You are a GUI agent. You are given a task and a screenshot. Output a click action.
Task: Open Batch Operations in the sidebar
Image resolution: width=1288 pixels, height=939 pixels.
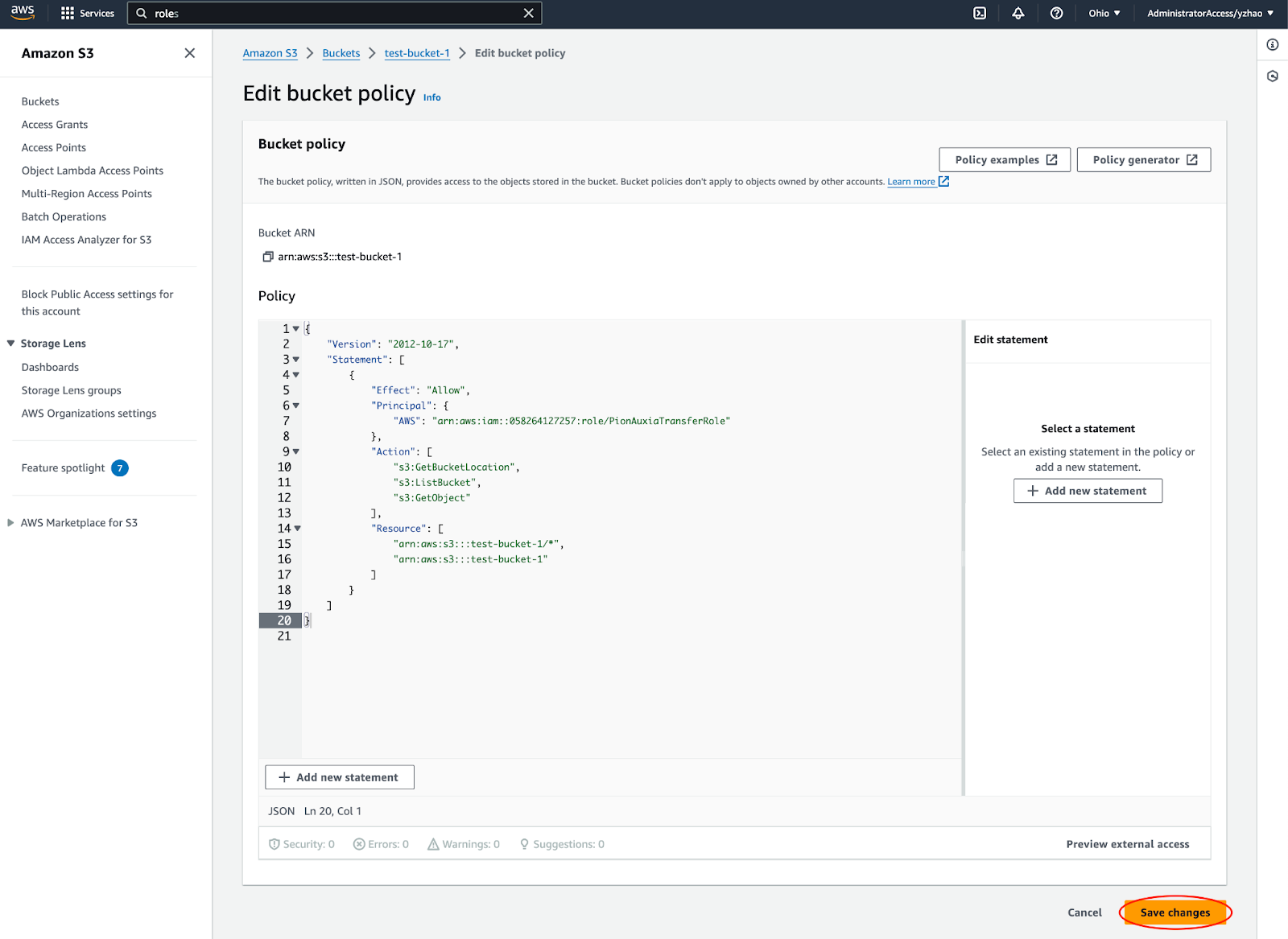point(64,217)
